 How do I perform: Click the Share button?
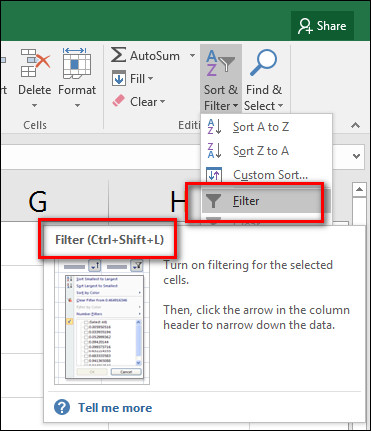click(322, 26)
